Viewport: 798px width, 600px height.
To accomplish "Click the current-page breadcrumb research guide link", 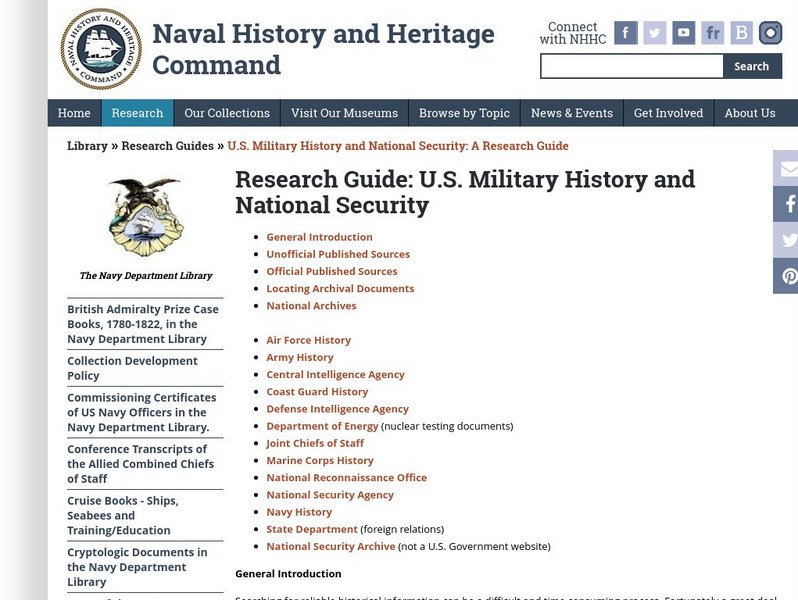I will point(397,146).
